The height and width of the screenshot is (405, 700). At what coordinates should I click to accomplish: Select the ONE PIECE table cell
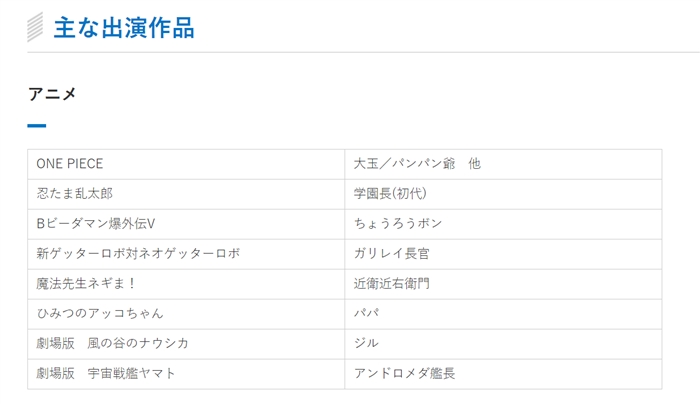[x=70, y=163]
